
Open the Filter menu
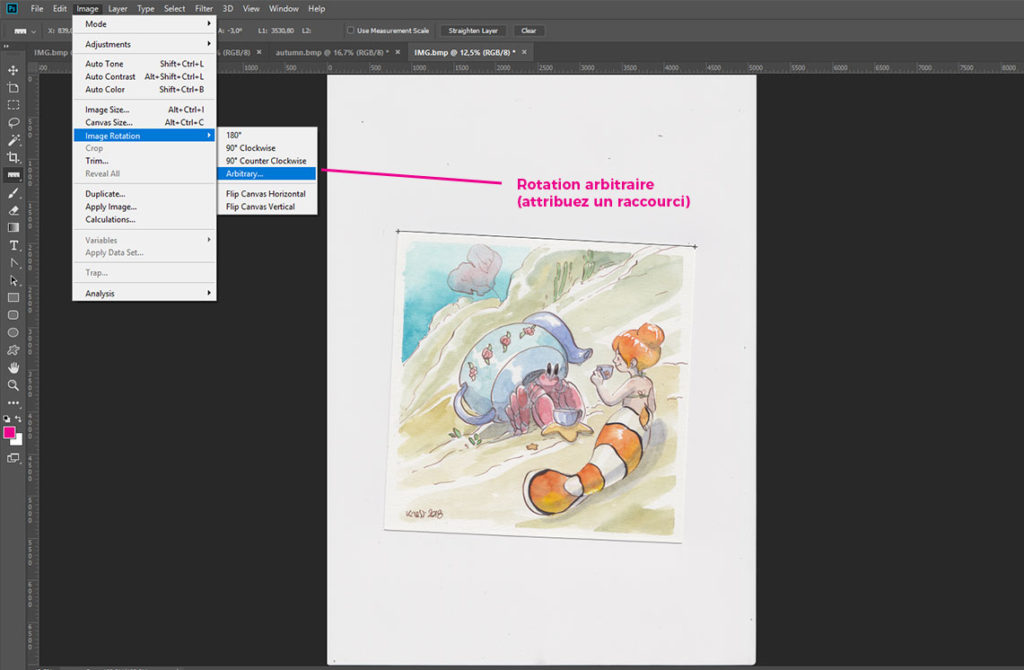coord(204,8)
